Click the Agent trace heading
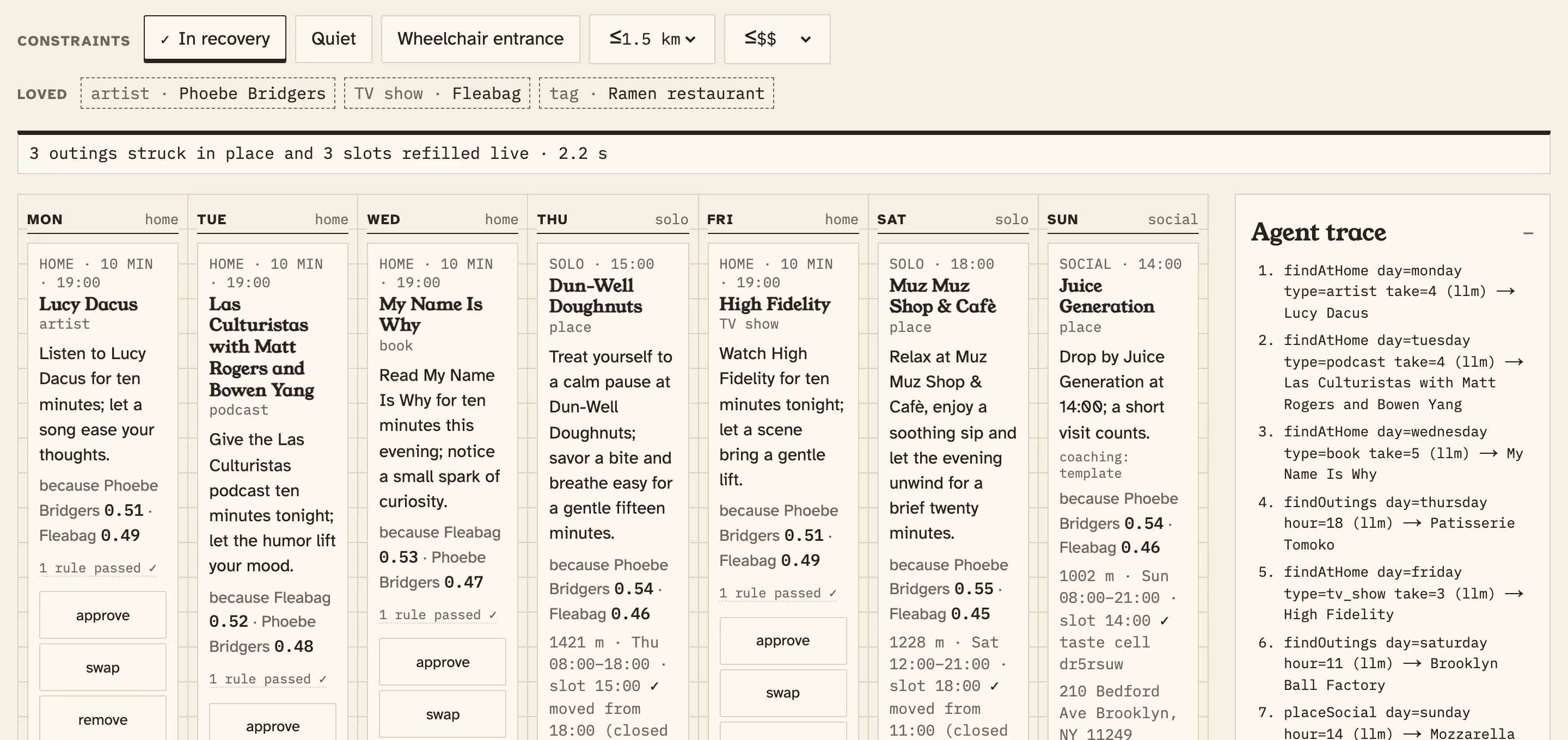 1319,232
